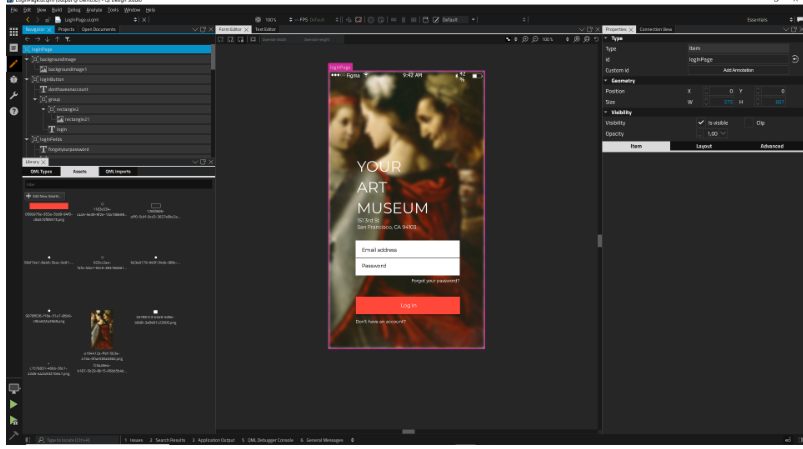Collapse the rectangle2 tree node

[43, 109]
